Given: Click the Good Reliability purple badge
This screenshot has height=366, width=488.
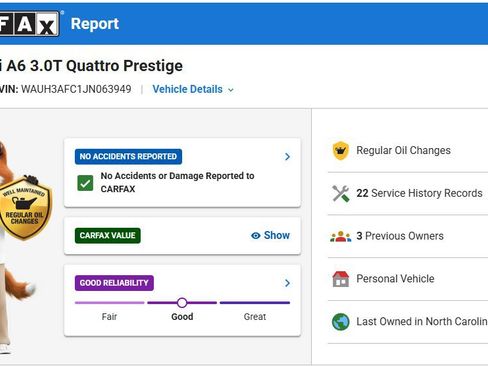Looking at the screenshot, I should point(114,283).
